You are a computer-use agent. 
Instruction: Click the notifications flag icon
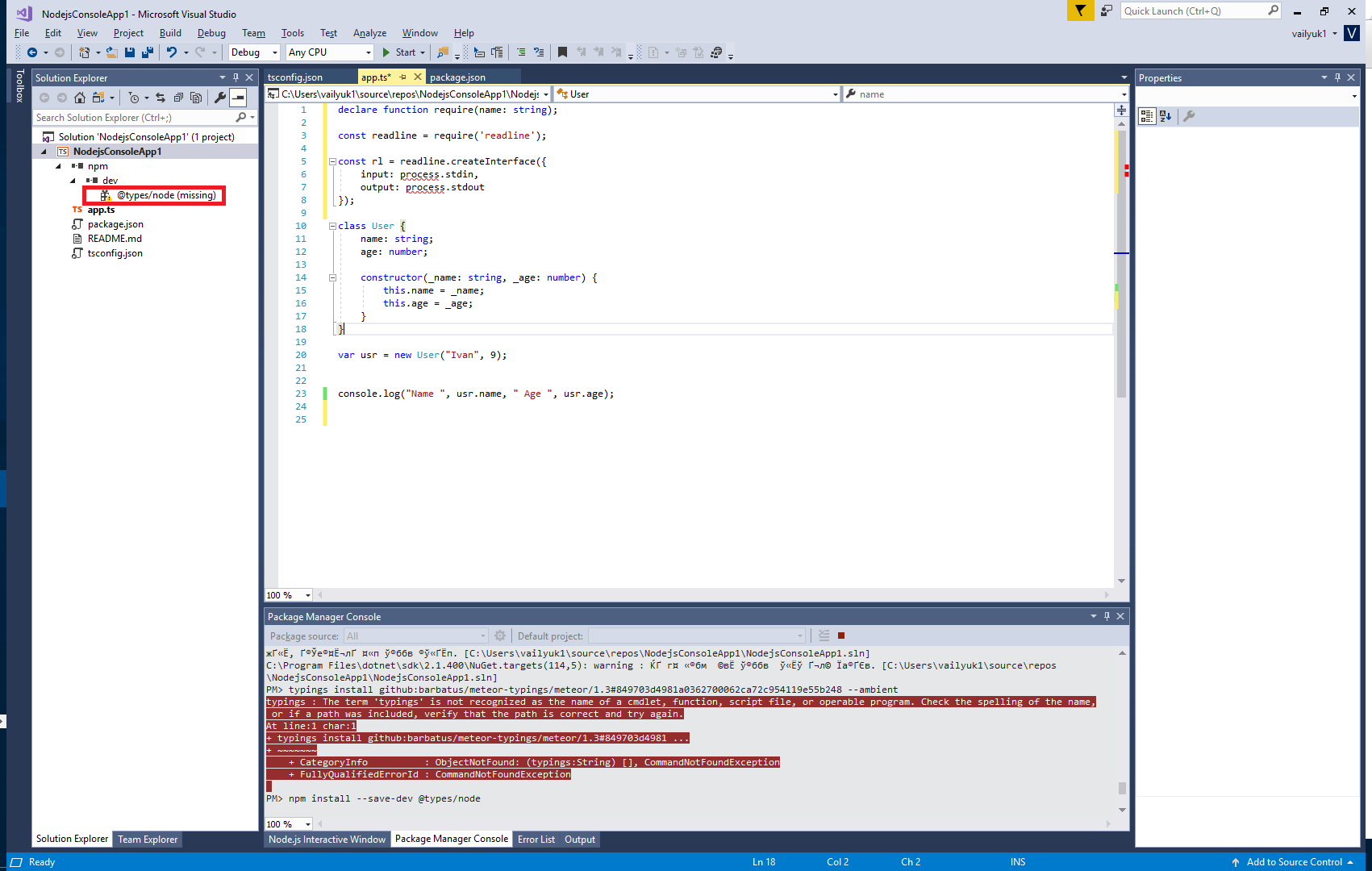coord(1080,10)
